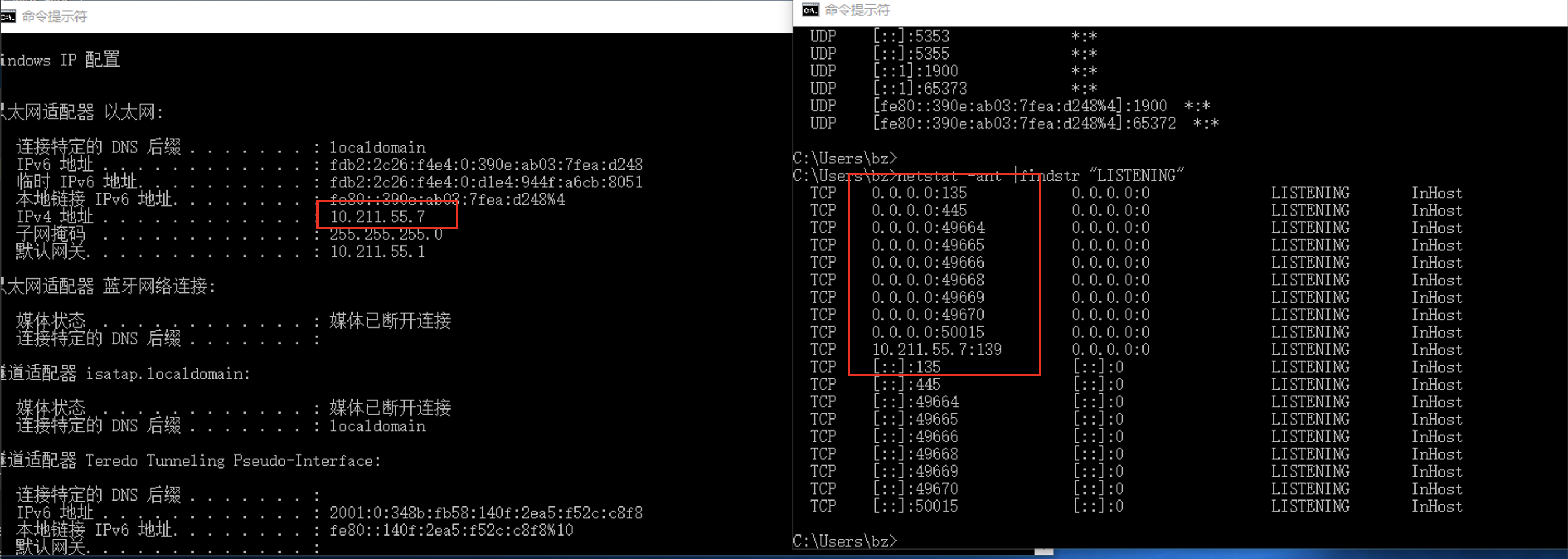The height and width of the screenshot is (559, 1568).
Task: Click the right window title 命令提示符
Action: point(857,10)
